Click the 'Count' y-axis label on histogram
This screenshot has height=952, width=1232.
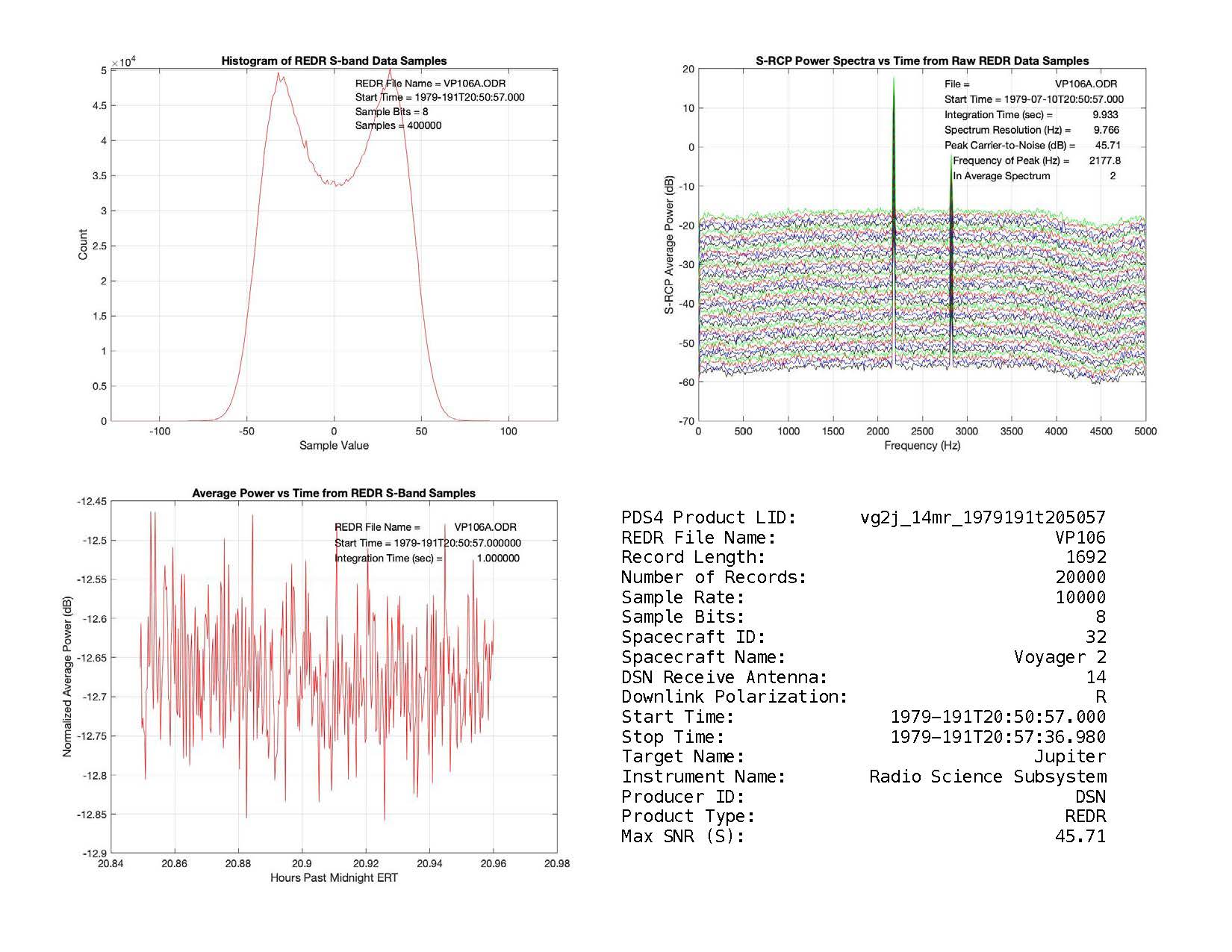83,245
